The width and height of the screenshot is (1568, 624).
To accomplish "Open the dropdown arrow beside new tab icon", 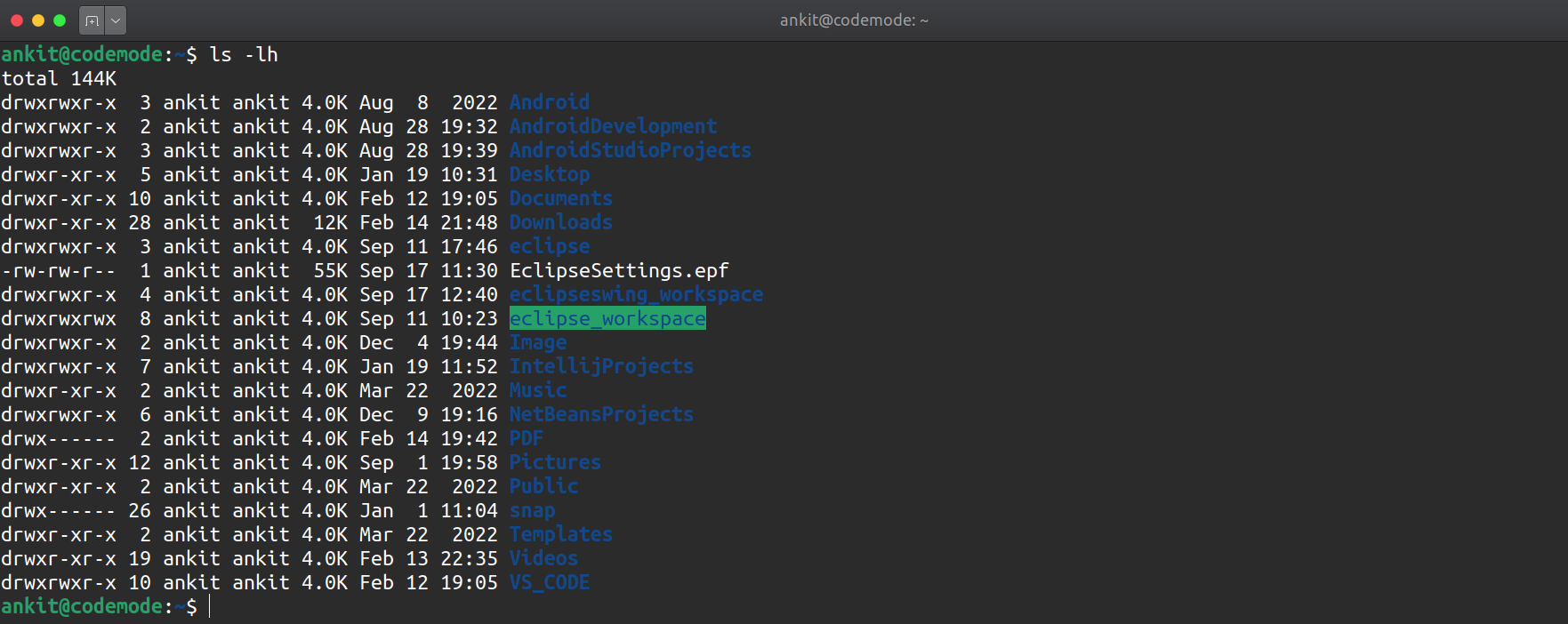I will (x=116, y=20).
